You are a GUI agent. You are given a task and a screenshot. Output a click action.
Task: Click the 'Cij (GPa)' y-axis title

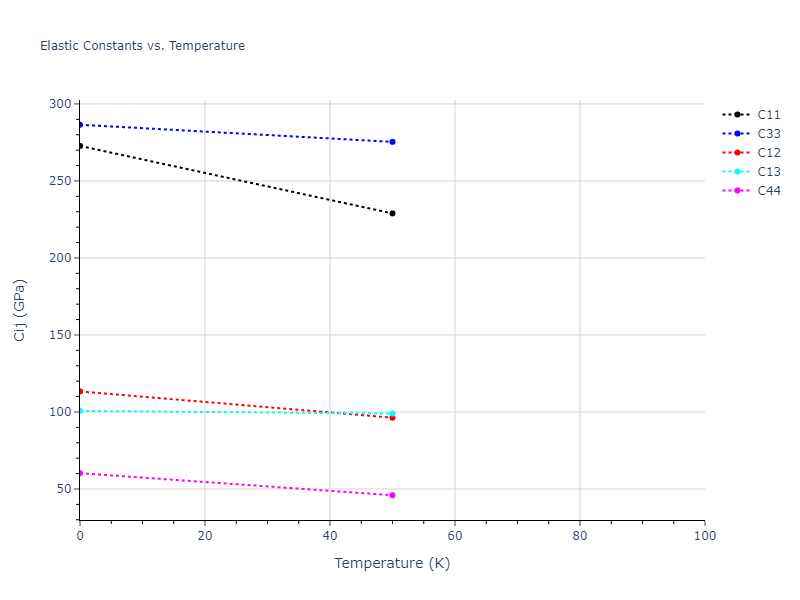pos(20,310)
